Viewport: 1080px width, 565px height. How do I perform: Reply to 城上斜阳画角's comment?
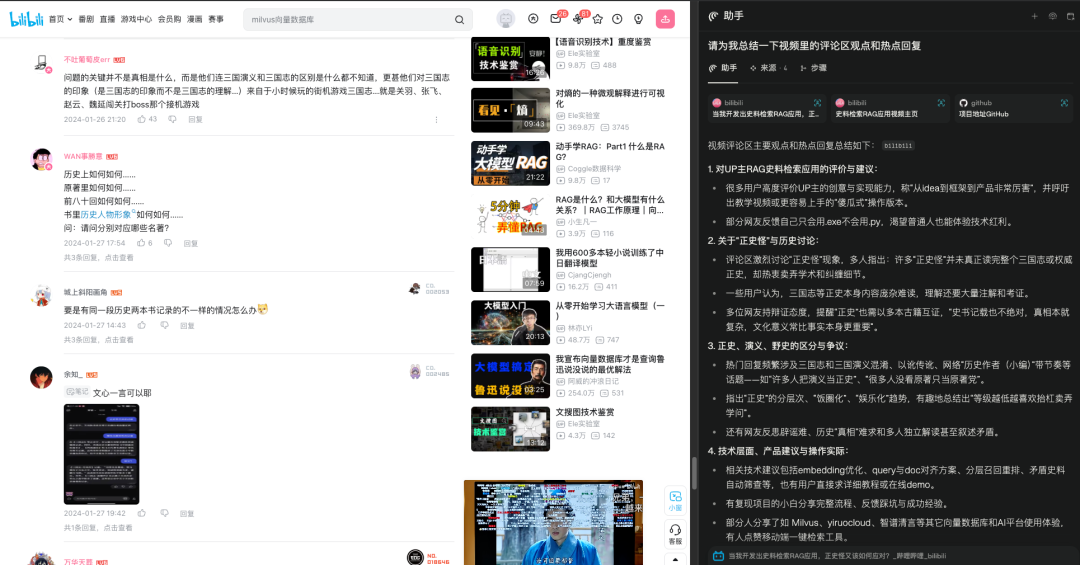click(x=187, y=325)
